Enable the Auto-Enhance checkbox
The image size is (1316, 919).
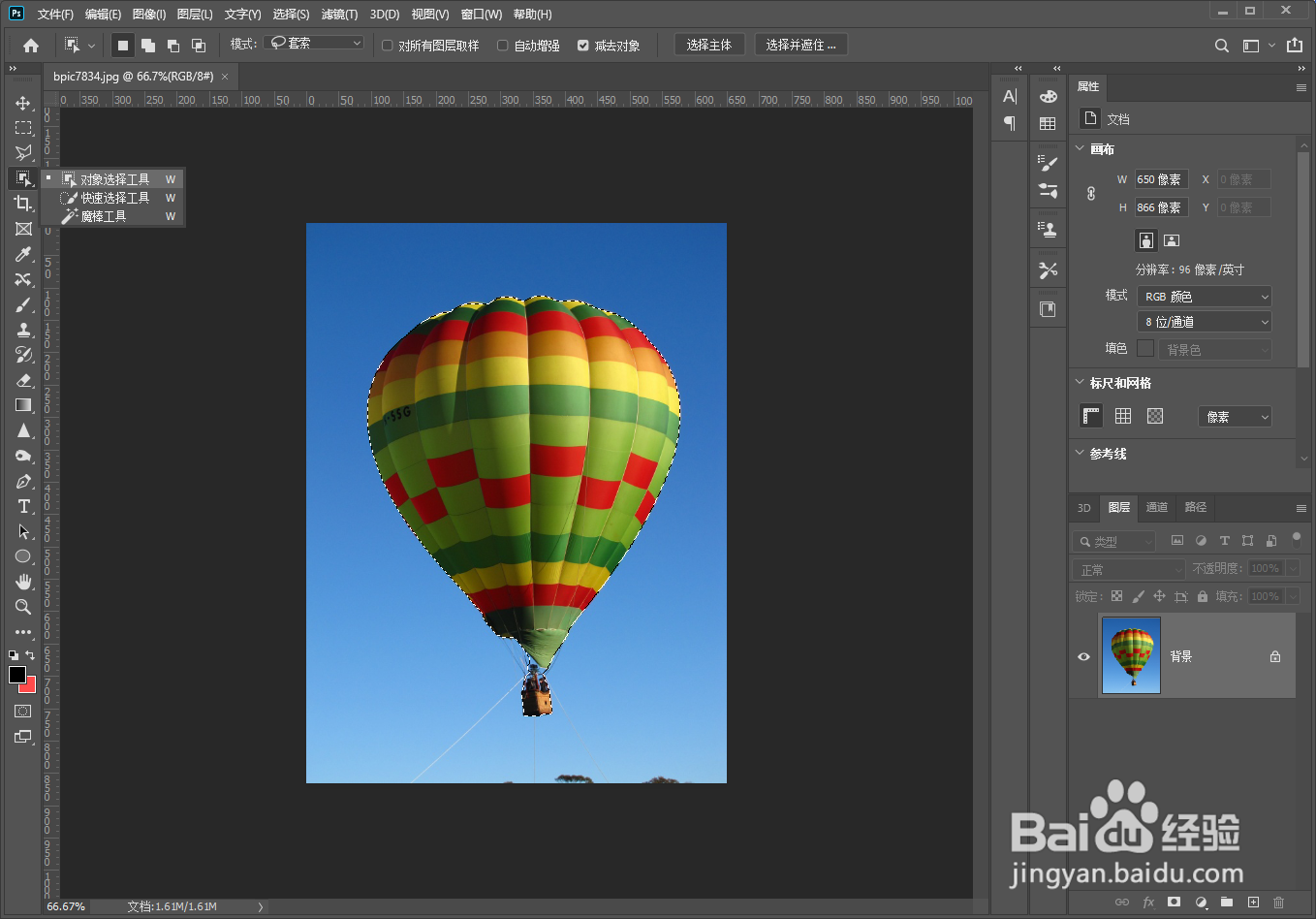[x=503, y=46]
